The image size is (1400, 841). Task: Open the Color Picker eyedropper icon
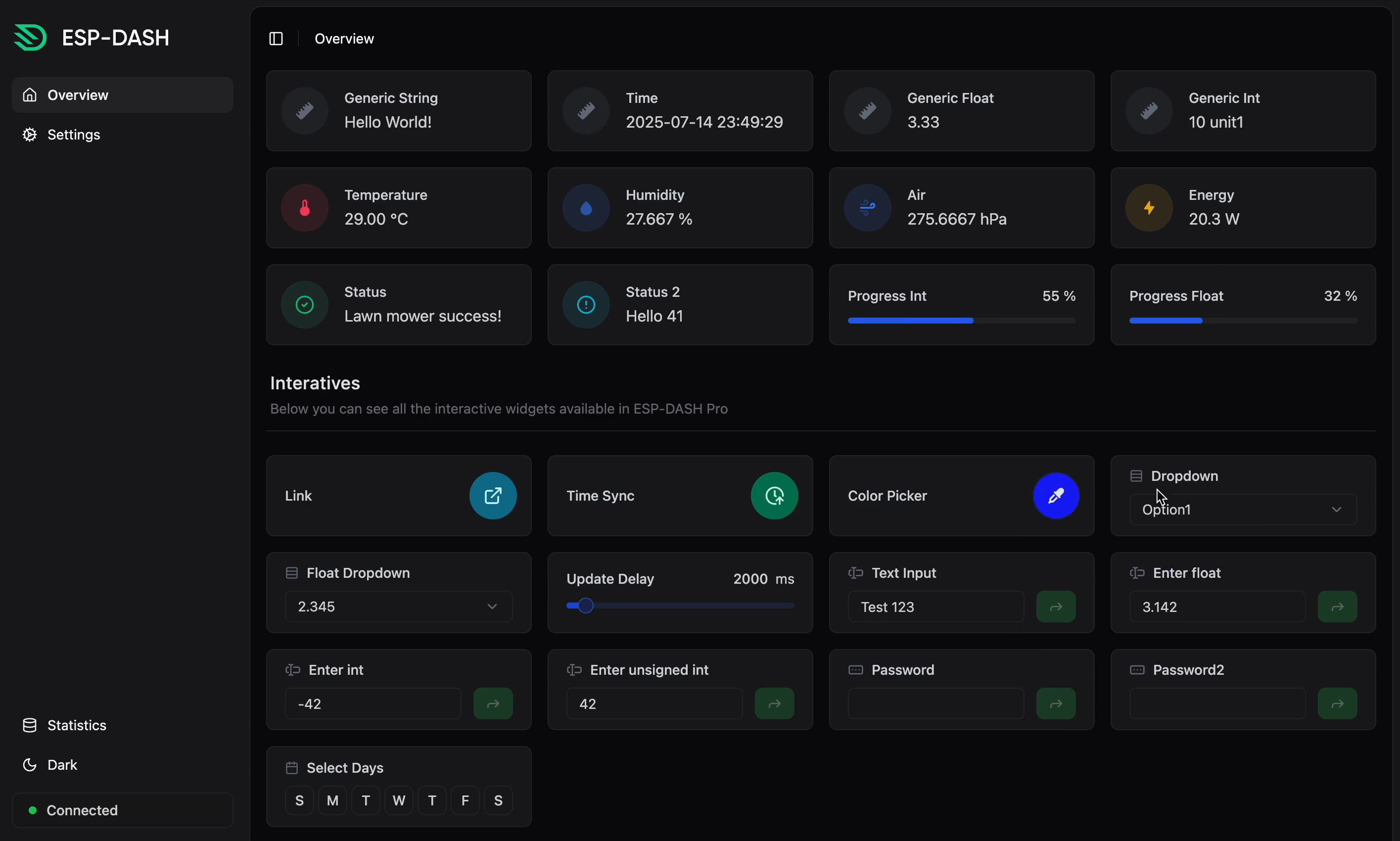[x=1055, y=495]
